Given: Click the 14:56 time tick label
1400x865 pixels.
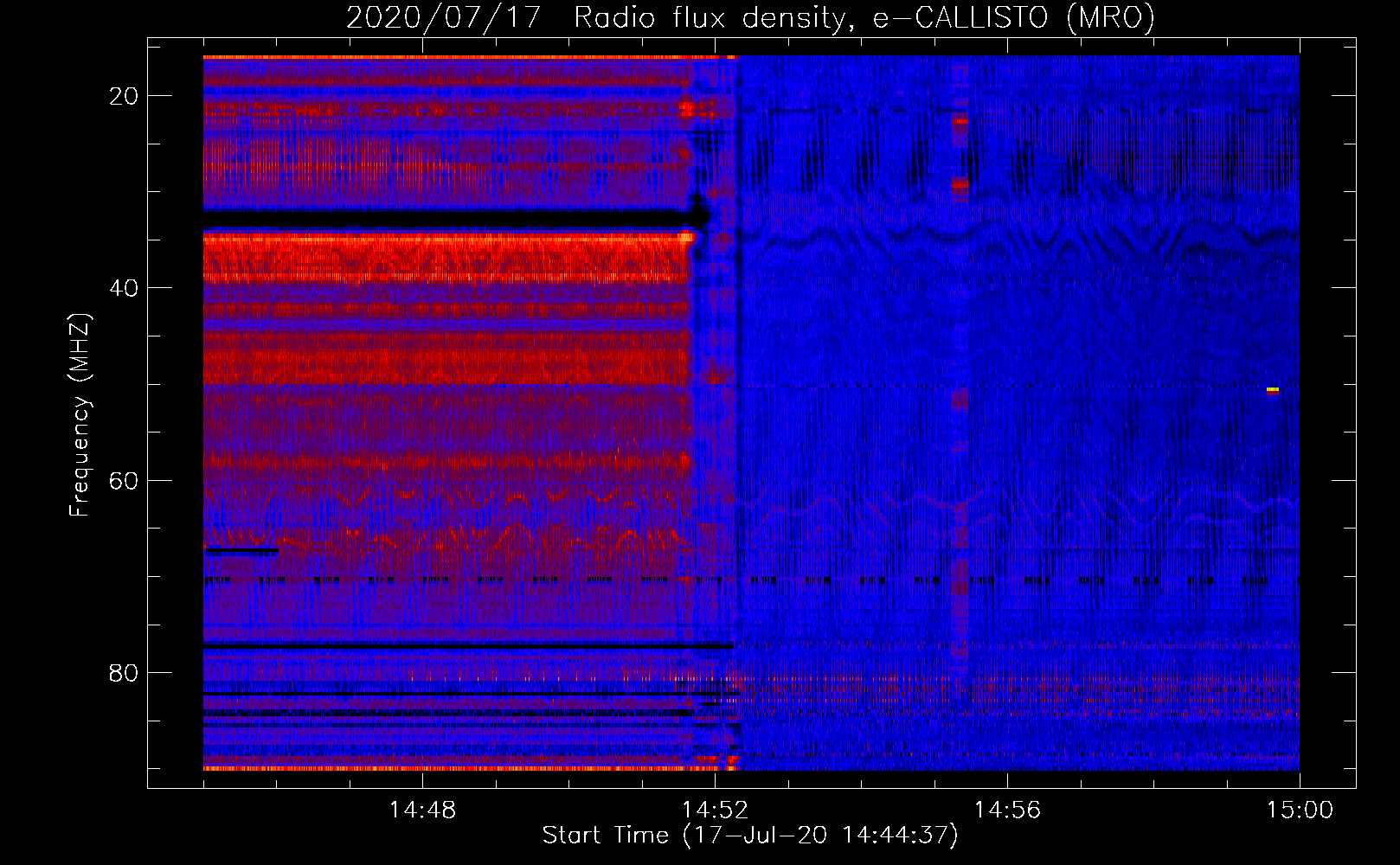Looking at the screenshot, I should [x=1007, y=810].
